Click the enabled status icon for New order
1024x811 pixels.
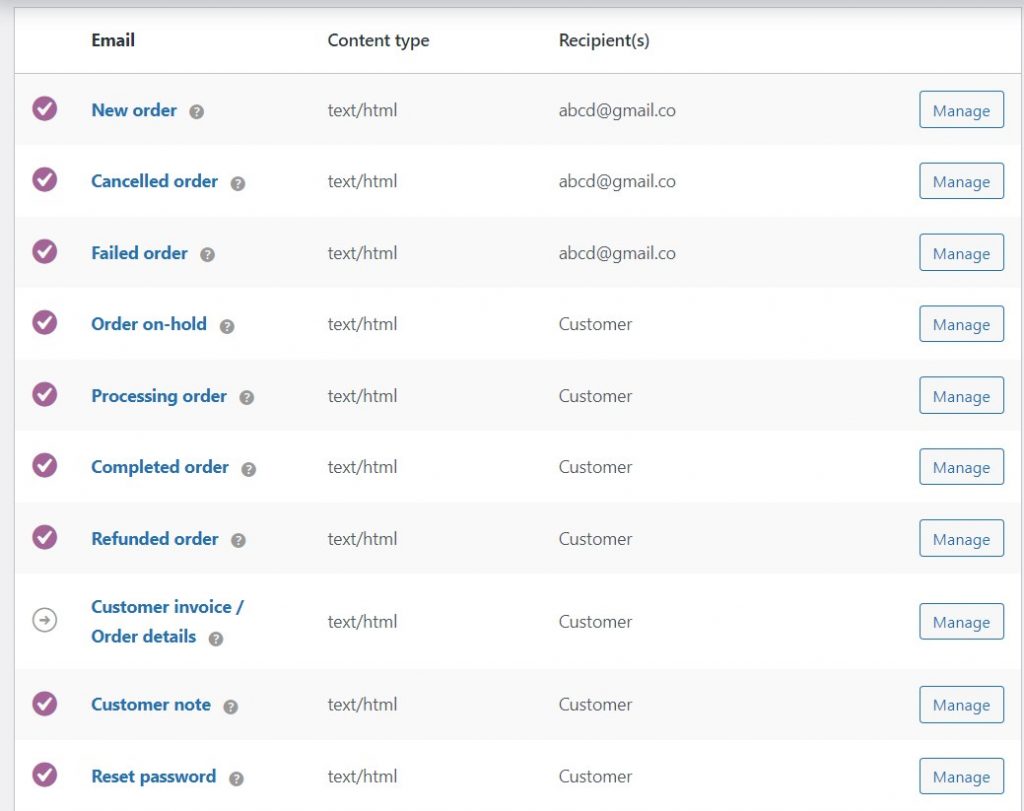(44, 108)
